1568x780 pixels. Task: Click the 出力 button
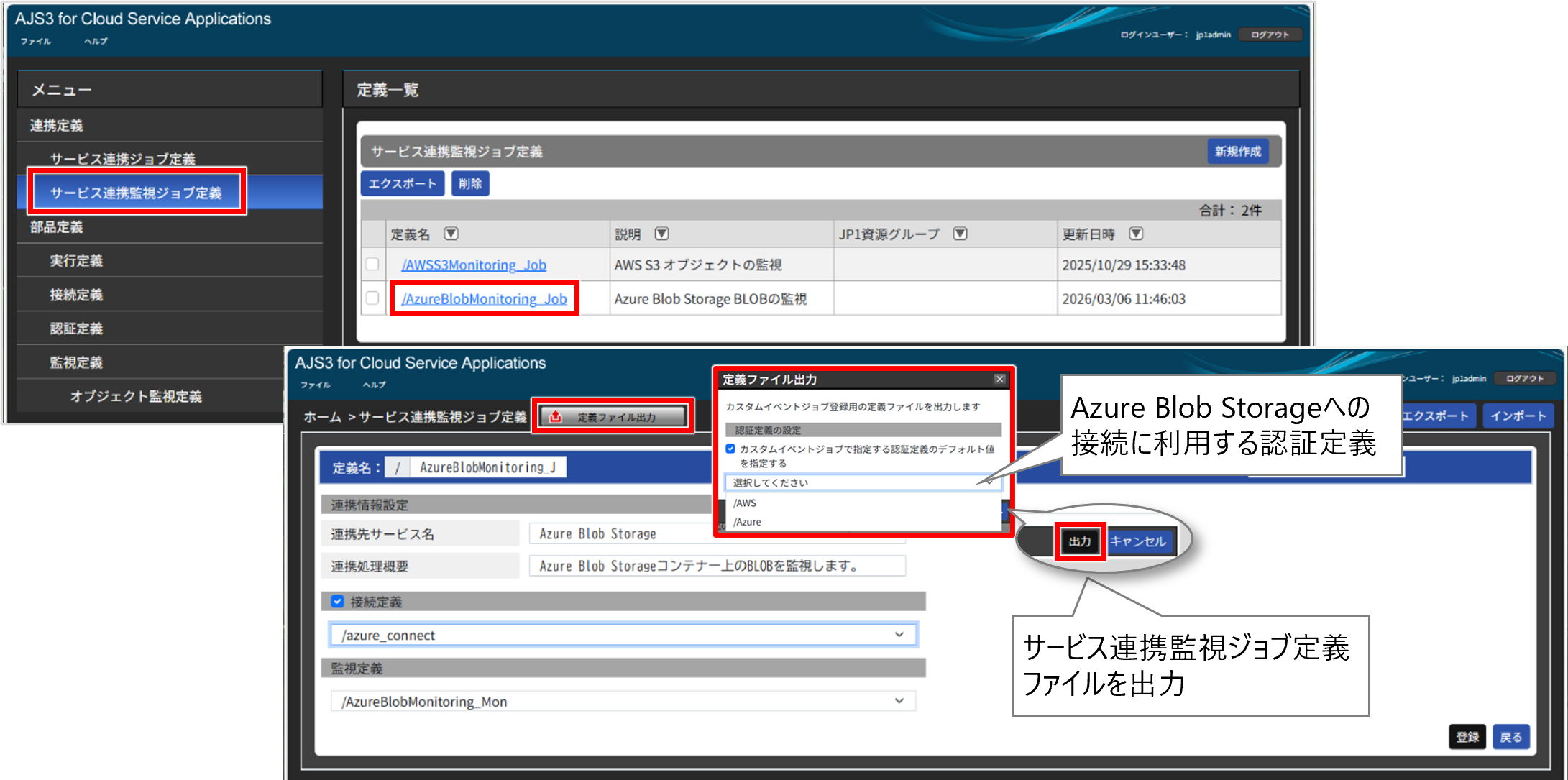[1080, 541]
